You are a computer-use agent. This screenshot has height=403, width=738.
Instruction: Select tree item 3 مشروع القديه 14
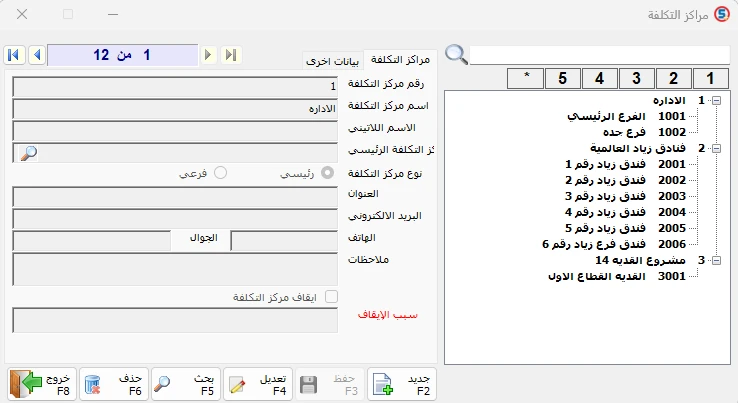coord(650,260)
